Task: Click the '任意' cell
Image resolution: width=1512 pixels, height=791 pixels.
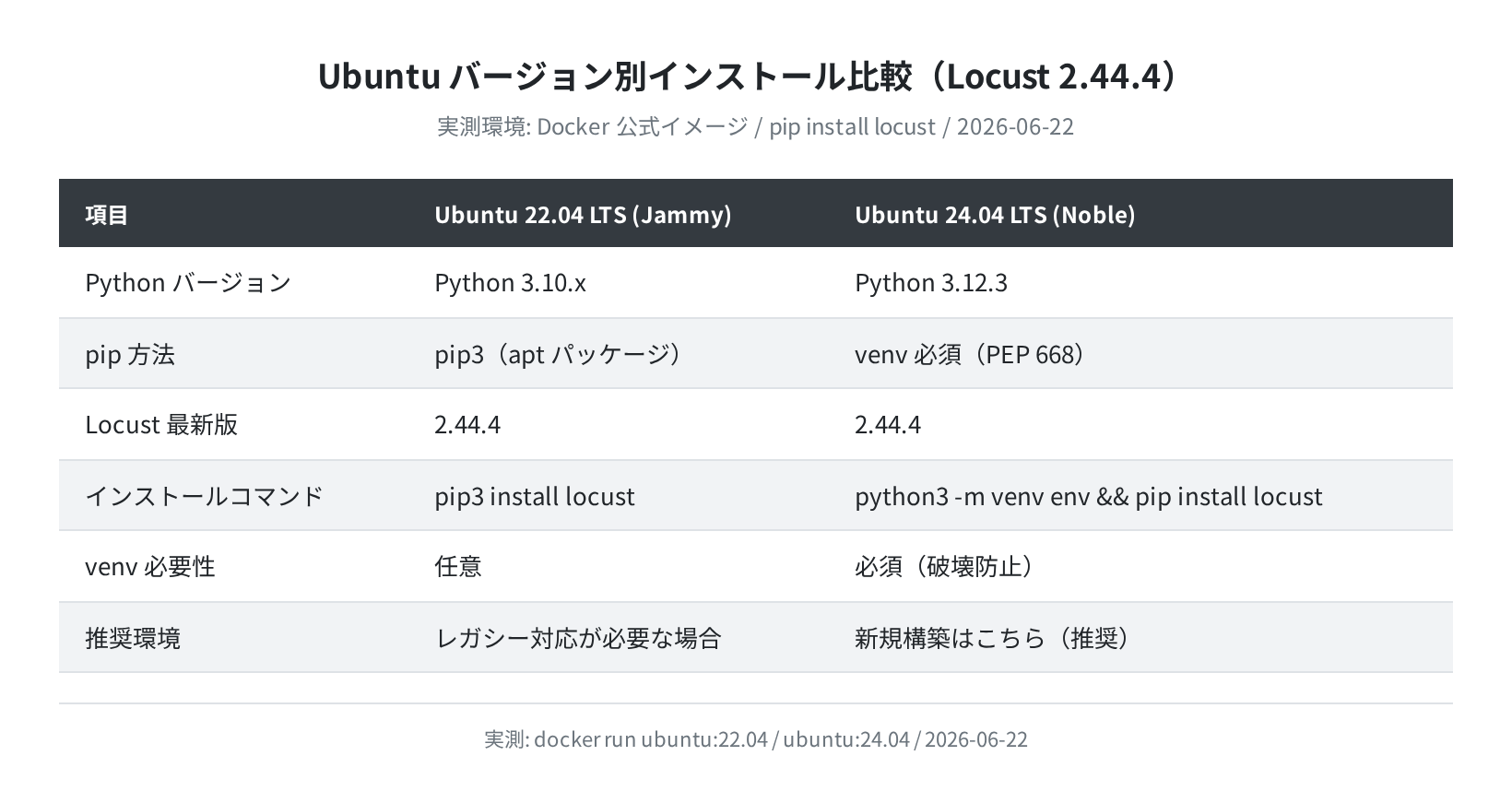Action: click(458, 566)
